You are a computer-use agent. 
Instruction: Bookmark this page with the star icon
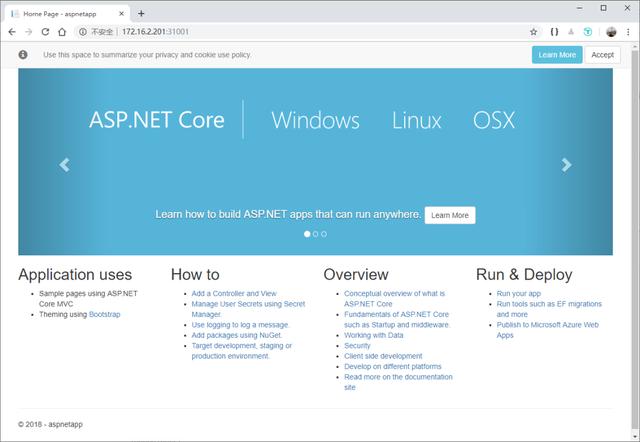[x=533, y=32]
